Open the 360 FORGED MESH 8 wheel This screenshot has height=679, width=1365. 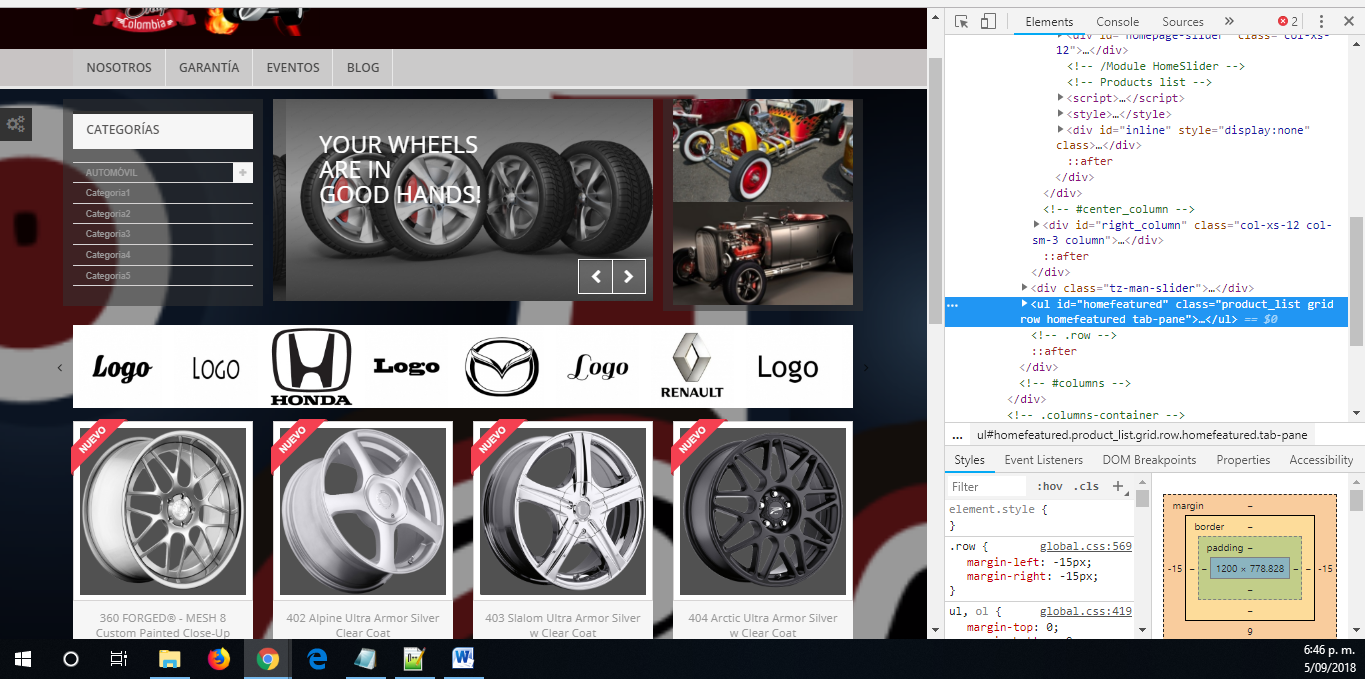point(163,512)
